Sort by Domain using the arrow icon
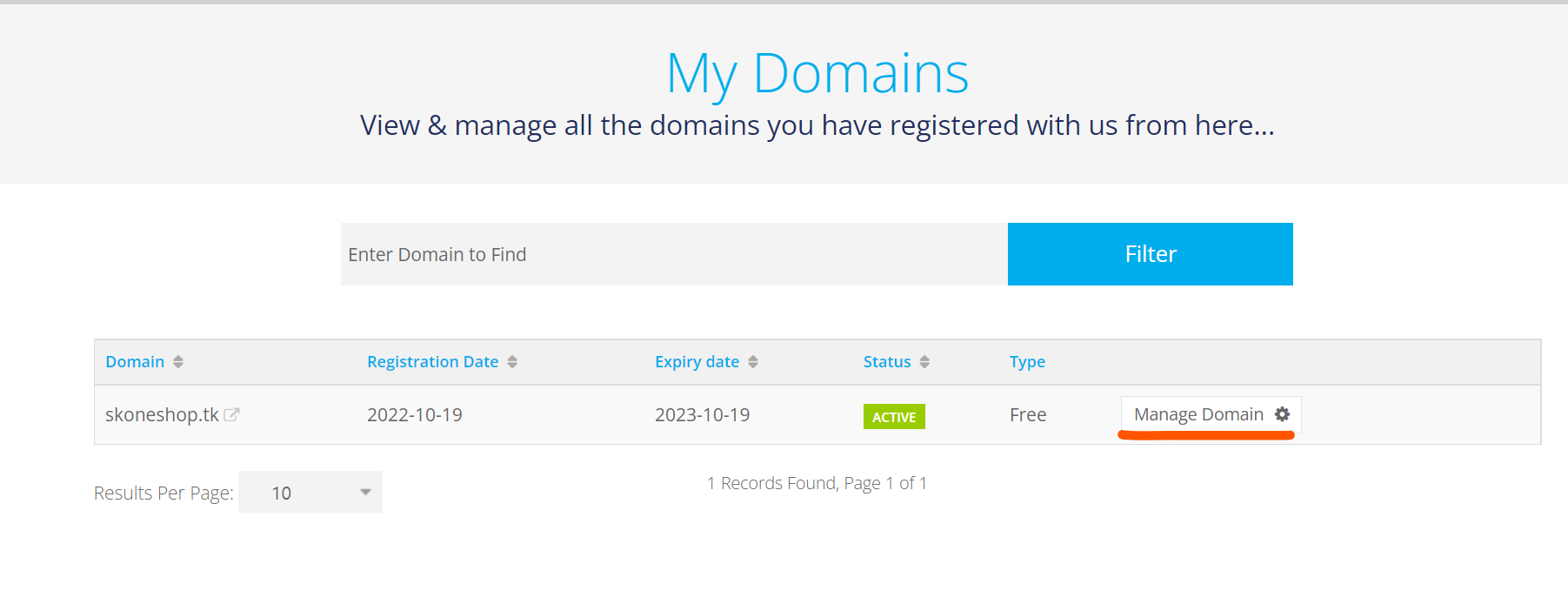This screenshot has height=591, width=1568. pyautogui.click(x=178, y=362)
